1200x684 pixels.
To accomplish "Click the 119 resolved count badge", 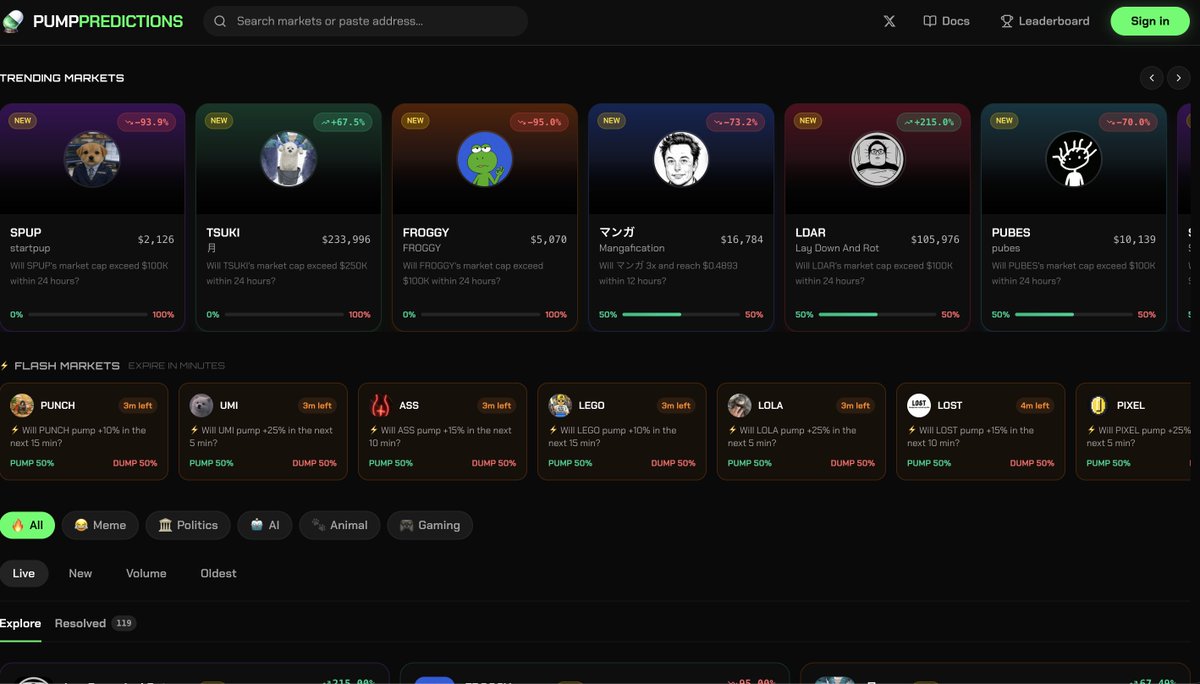I will point(124,623).
